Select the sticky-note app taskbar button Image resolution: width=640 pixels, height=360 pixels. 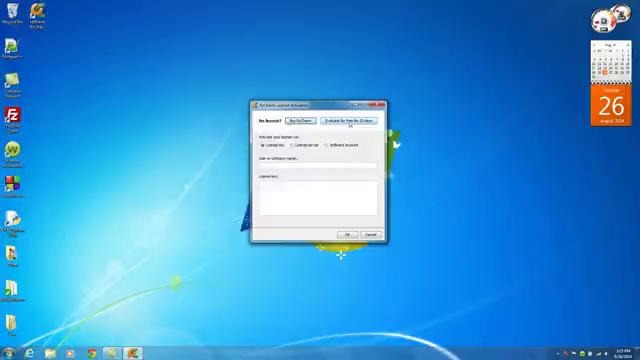112,353
